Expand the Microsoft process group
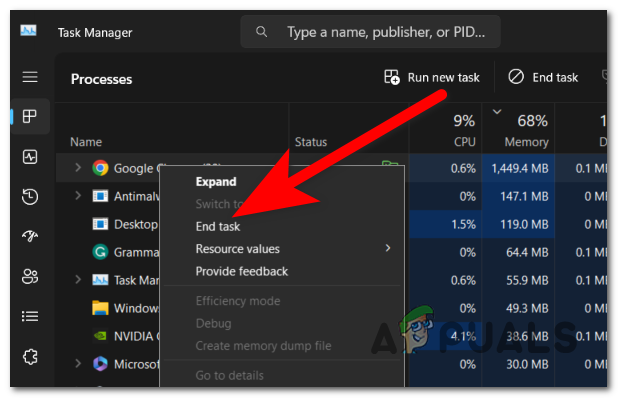 78,363
